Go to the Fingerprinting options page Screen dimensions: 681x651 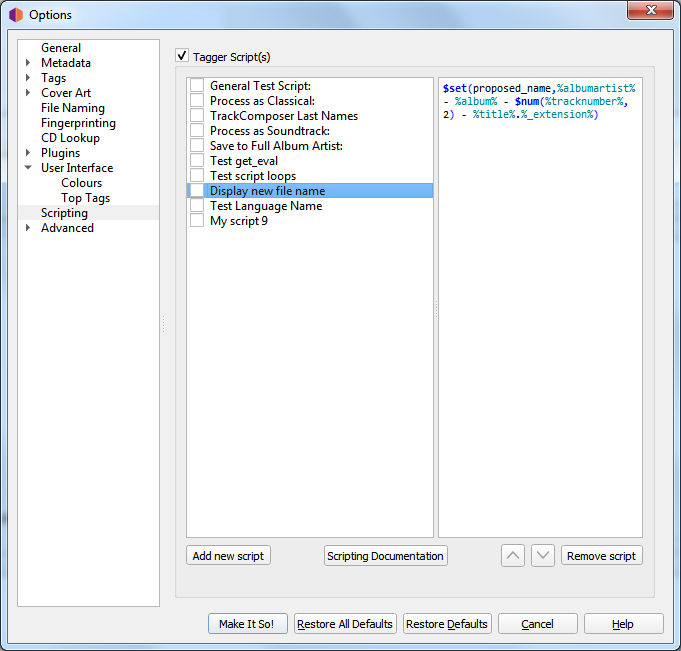[x=78, y=123]
